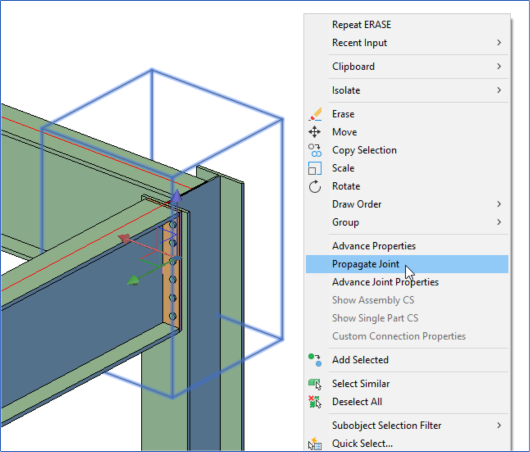Click the blue upward Z-axis gizmo arrow
The image size is (530, 452).
(x=176, y=197)
